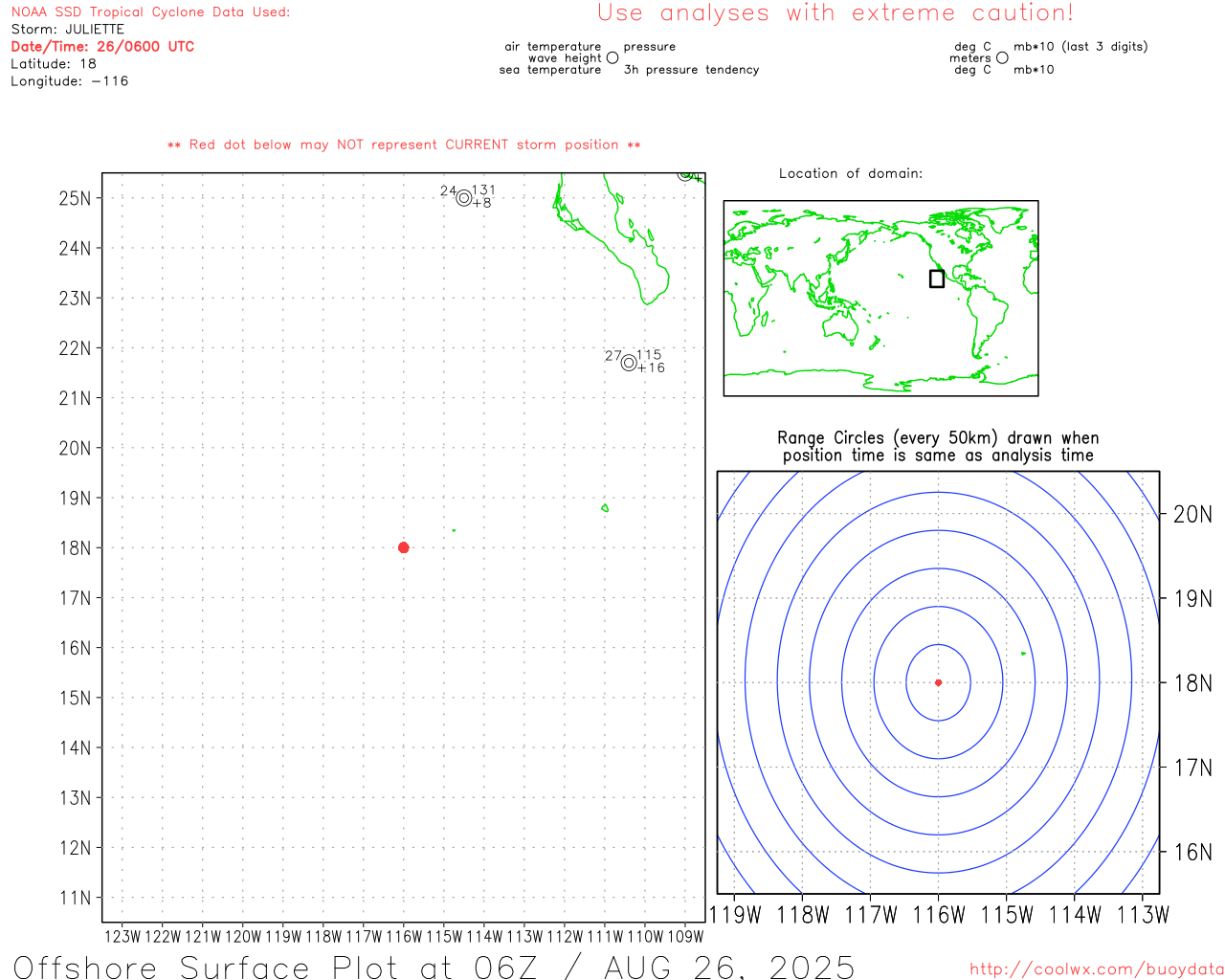
Task: Click the black domain rectangle on the world map
Action: tap(937, 278)
